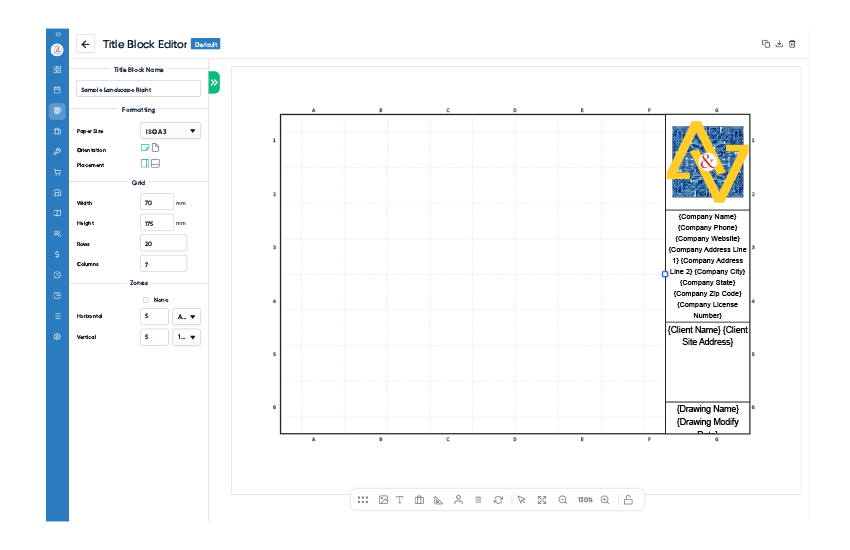Open the Horizontal zone label dropdown

tap(186, 316)
